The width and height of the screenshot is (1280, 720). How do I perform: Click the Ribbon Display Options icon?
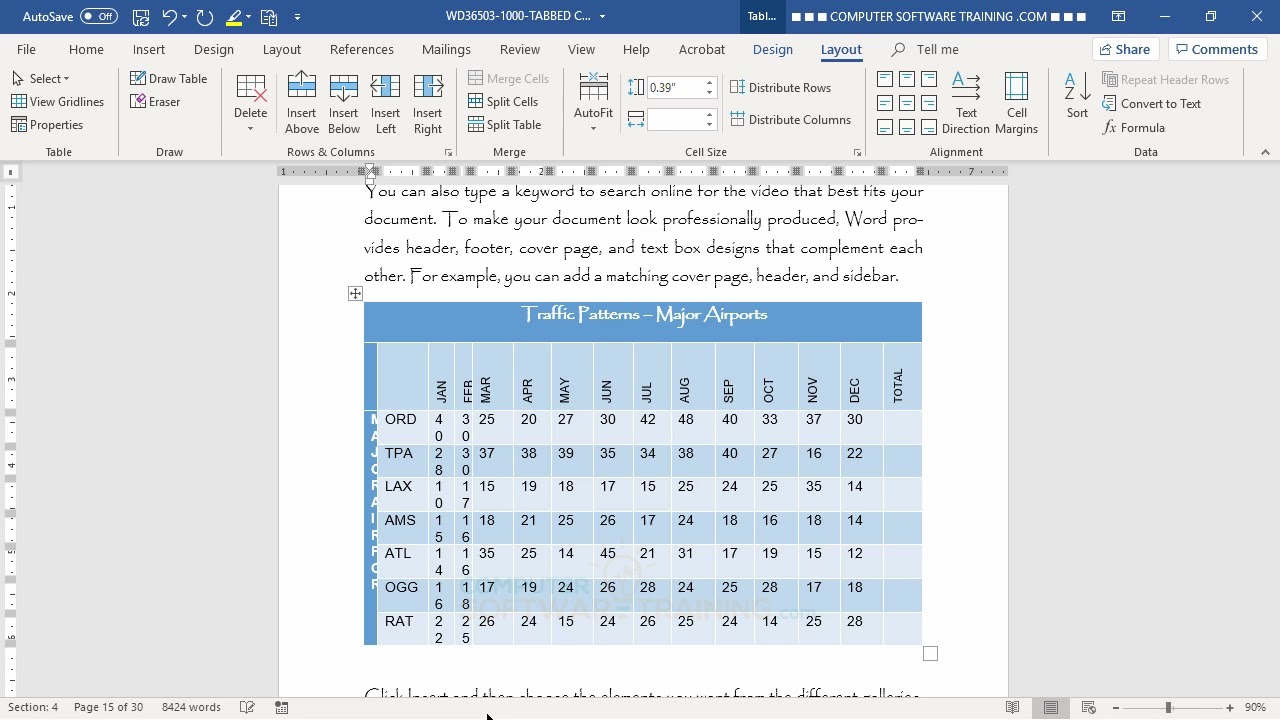pyautogui.click(x=1119, y=17)
